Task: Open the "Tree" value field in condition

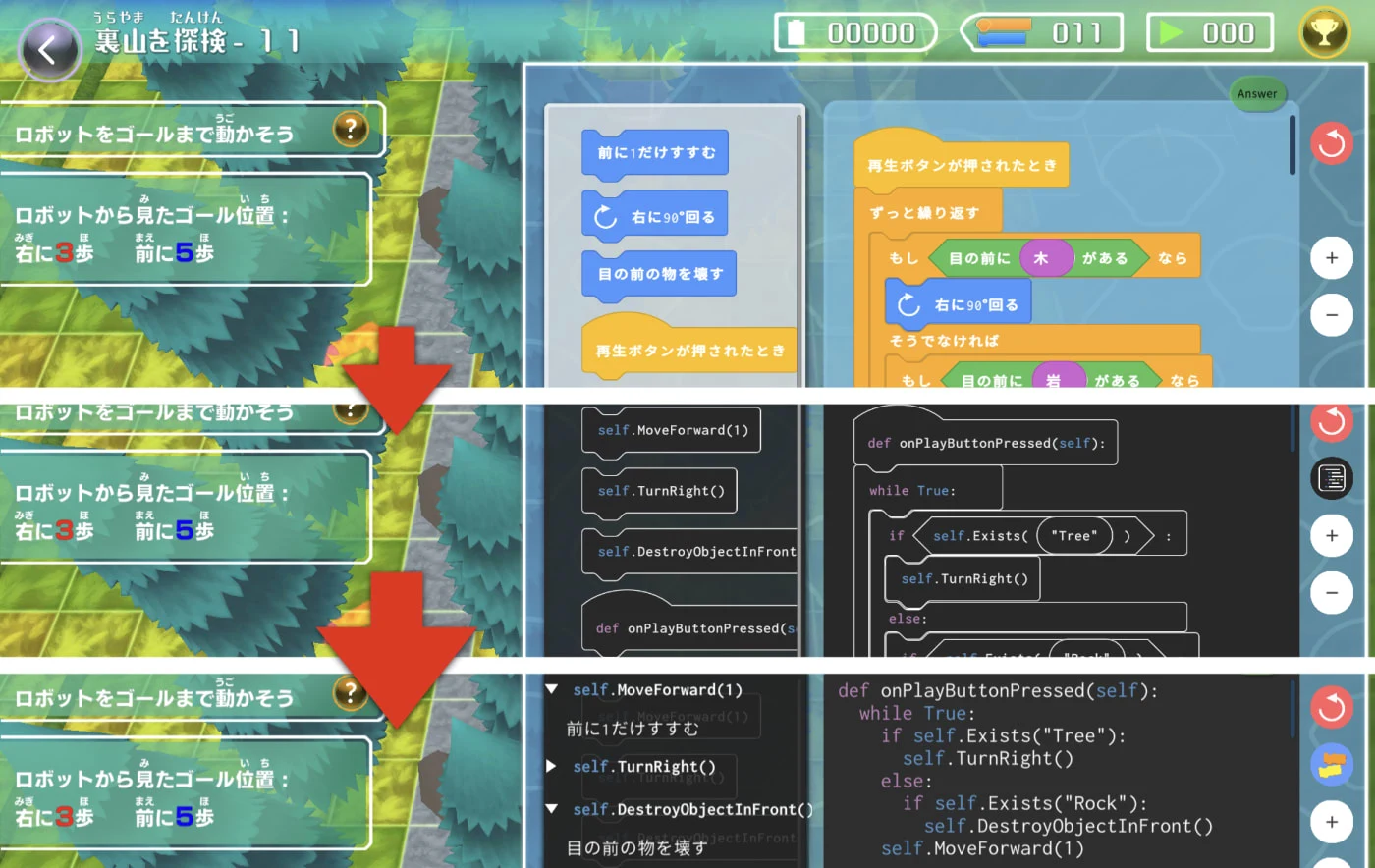Action: (1073, 536)
